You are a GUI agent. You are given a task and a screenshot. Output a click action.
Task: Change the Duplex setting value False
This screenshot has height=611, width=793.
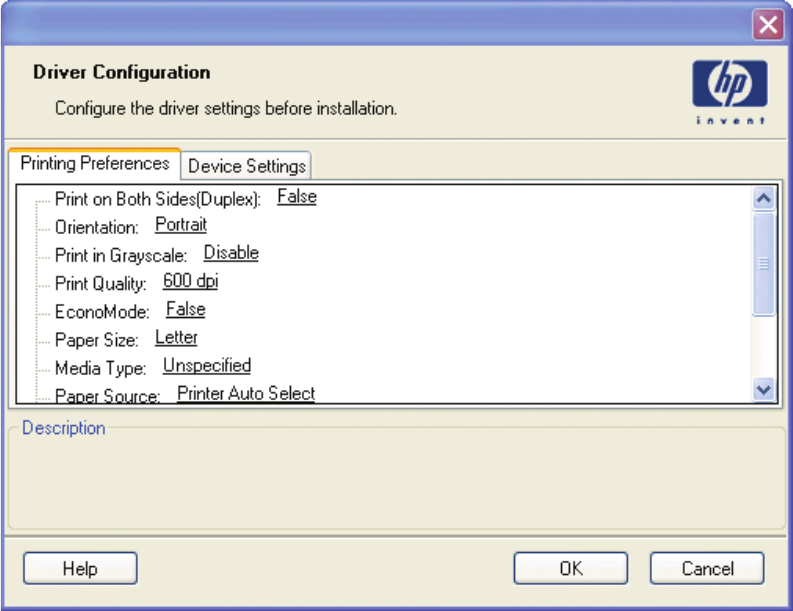pyautogui.click(x=296, y=197)
